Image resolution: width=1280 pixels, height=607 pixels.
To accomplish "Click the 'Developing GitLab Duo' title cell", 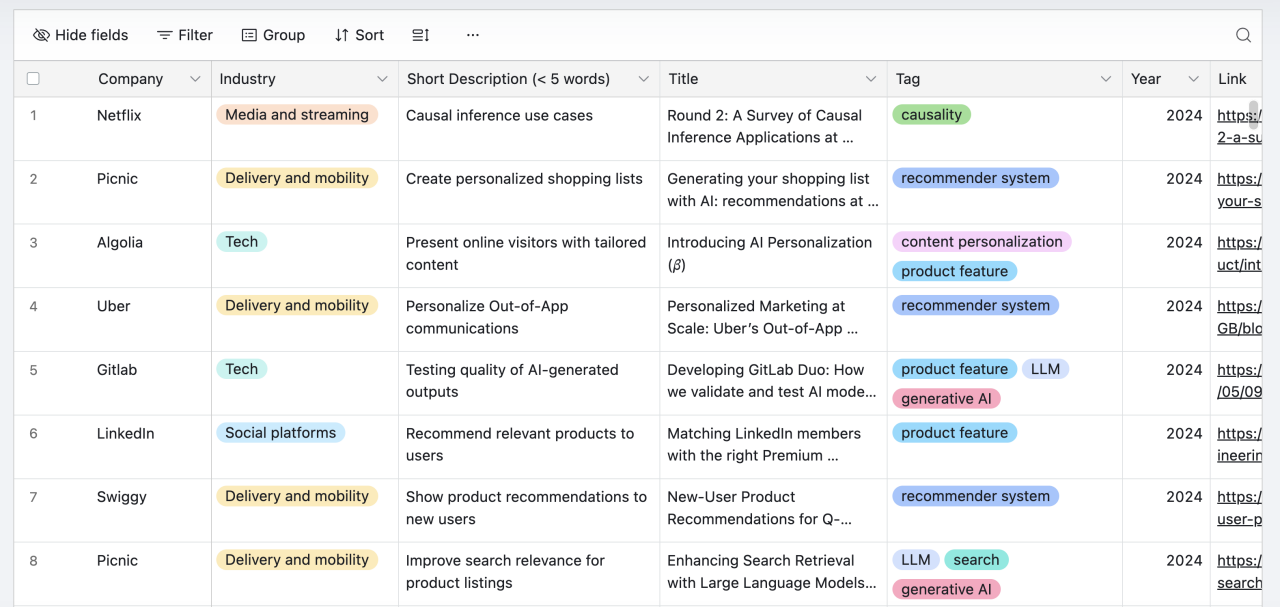I will click(x=772, y=381).
